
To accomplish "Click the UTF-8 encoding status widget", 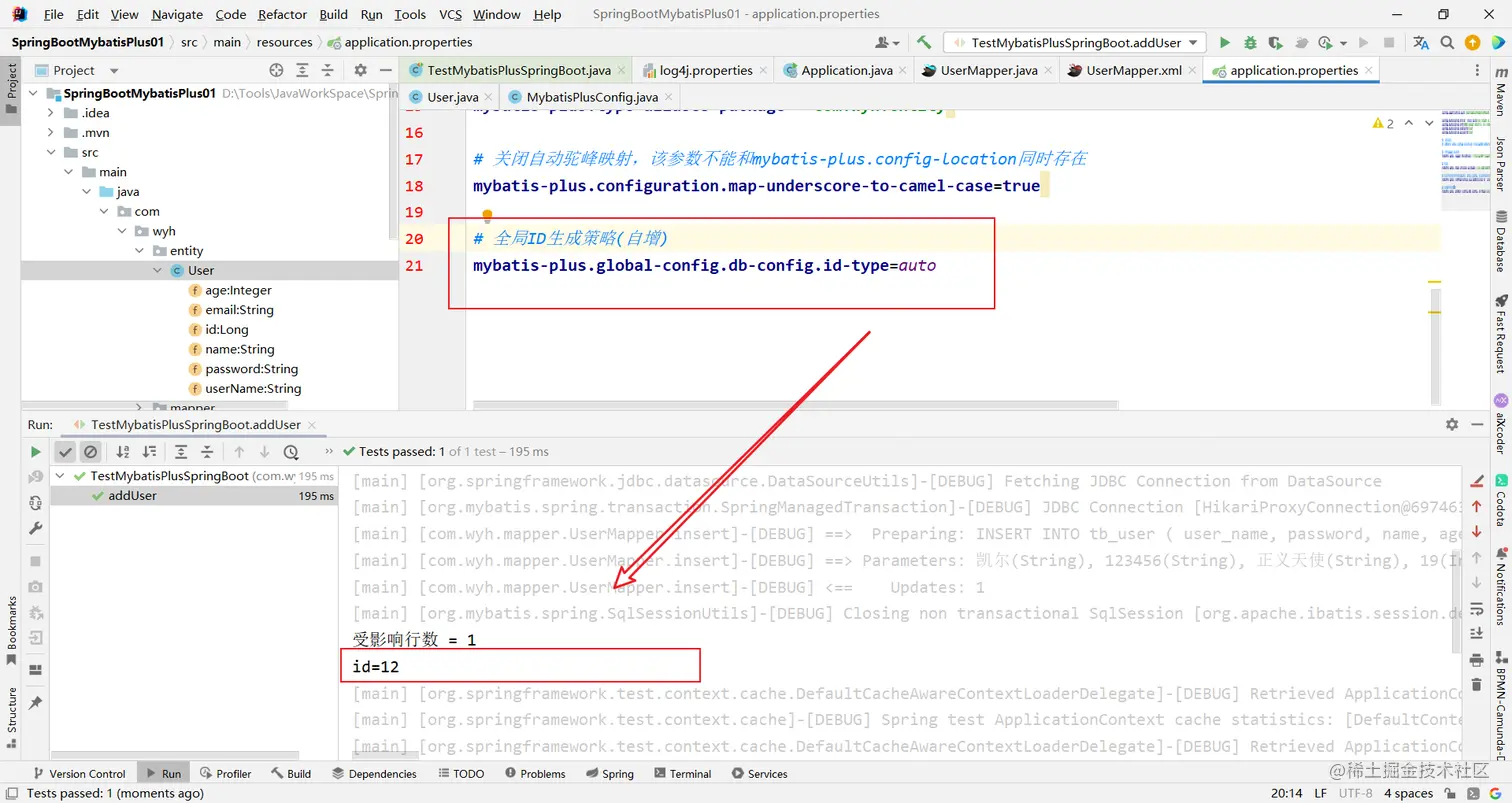I will [1355, 793].
